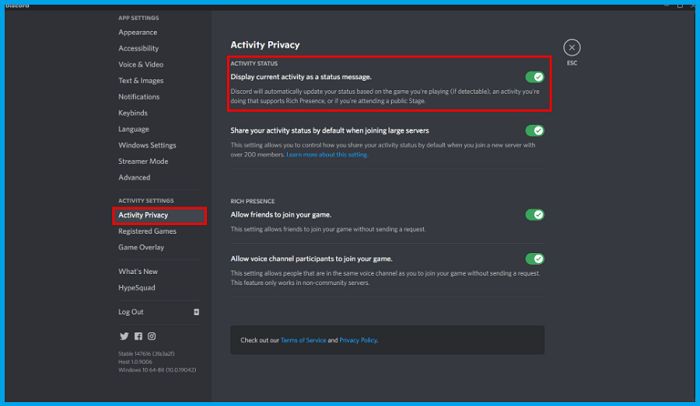Open the Instagram icon link
Screen dimensions: 700x406
point(152,336)
